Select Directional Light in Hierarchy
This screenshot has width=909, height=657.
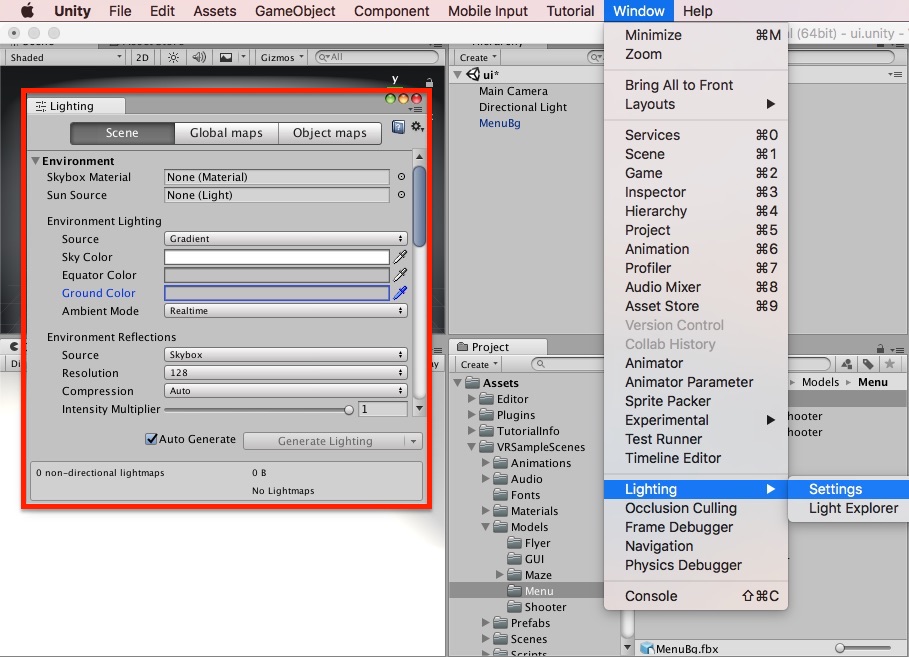point(522,107)
